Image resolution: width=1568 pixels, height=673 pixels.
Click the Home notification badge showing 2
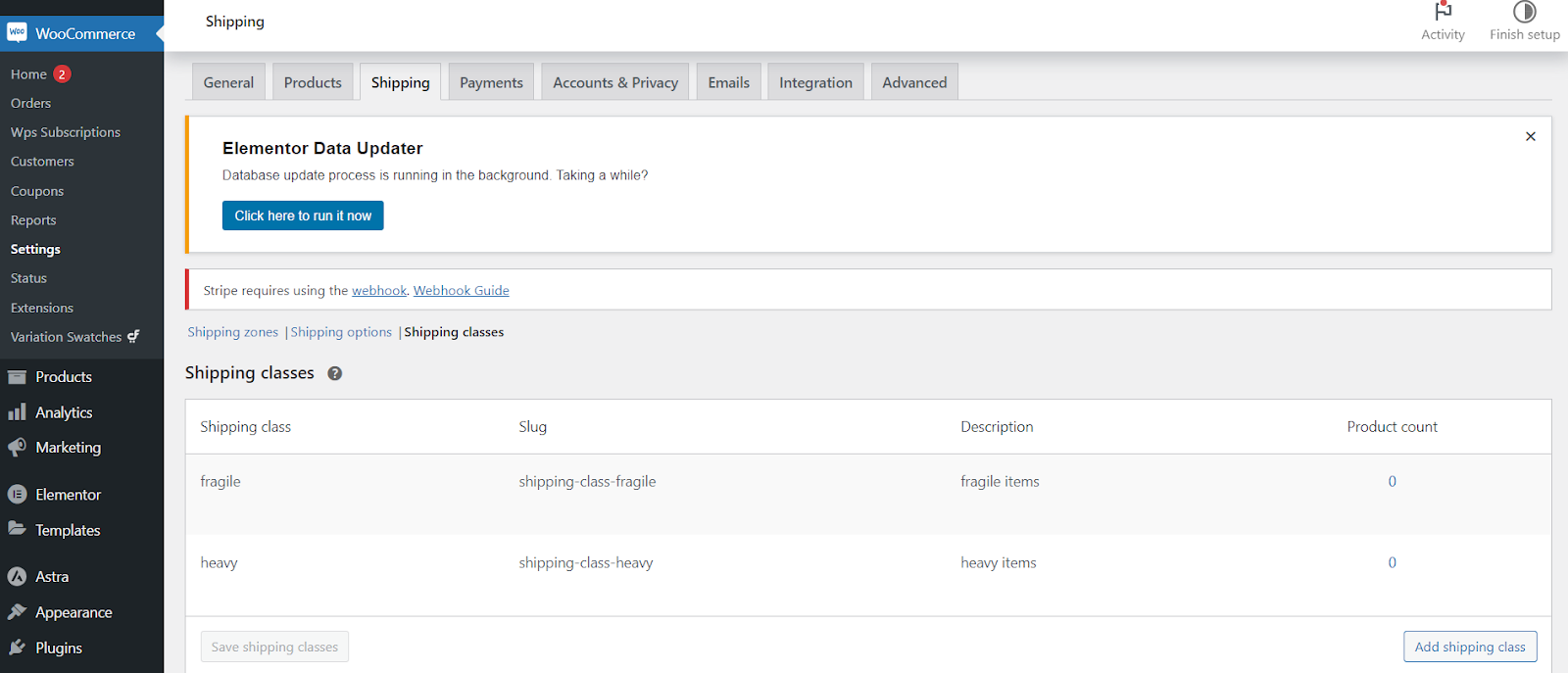tap(62, 73)
